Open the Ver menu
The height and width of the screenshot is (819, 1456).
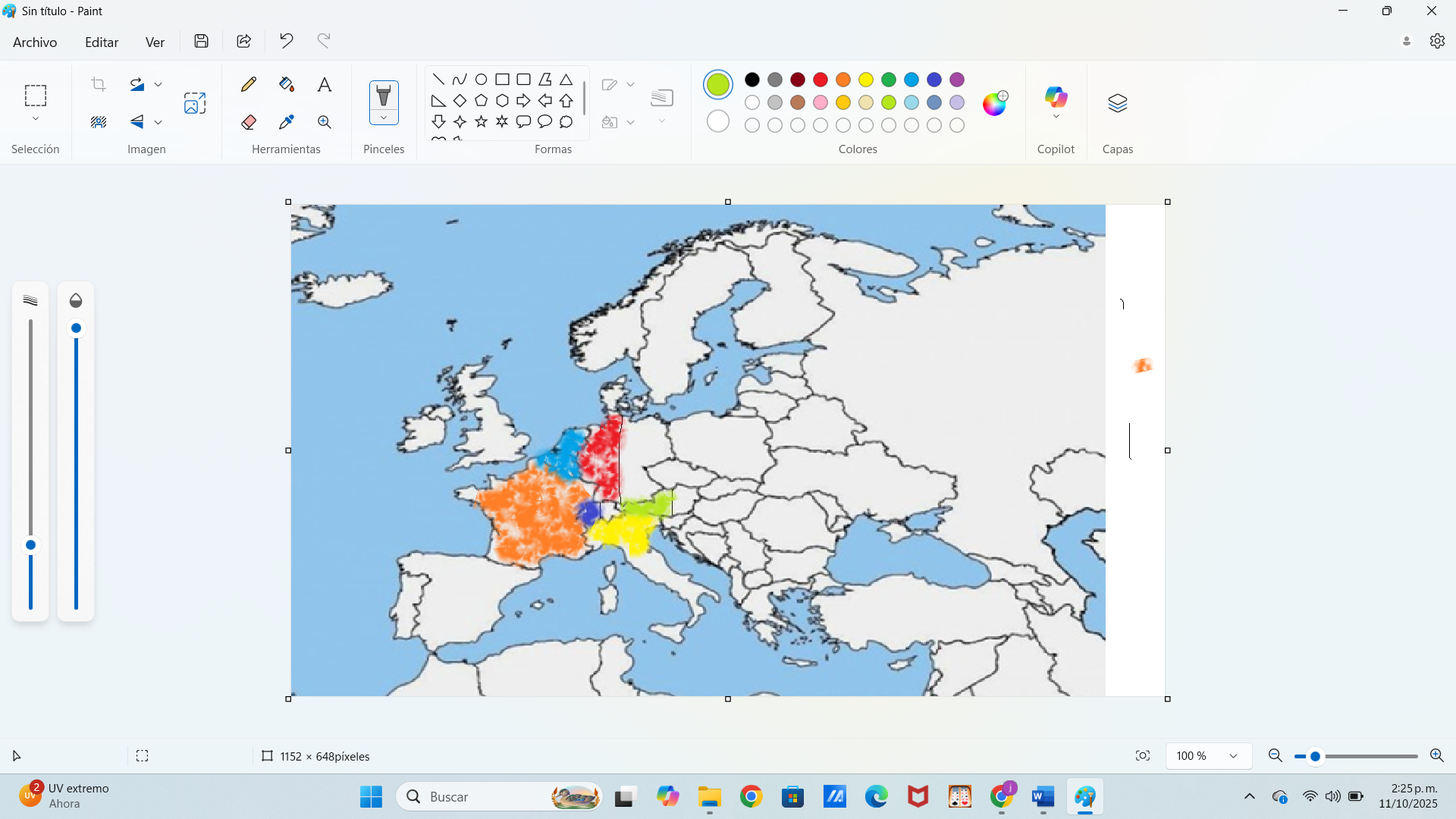pos(155,42)
